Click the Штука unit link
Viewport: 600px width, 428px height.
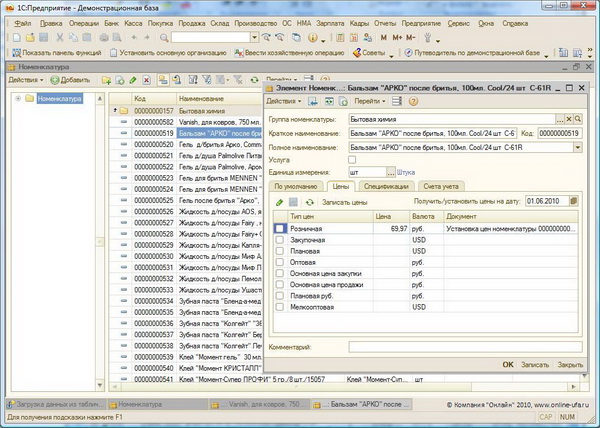coord(406,173)
